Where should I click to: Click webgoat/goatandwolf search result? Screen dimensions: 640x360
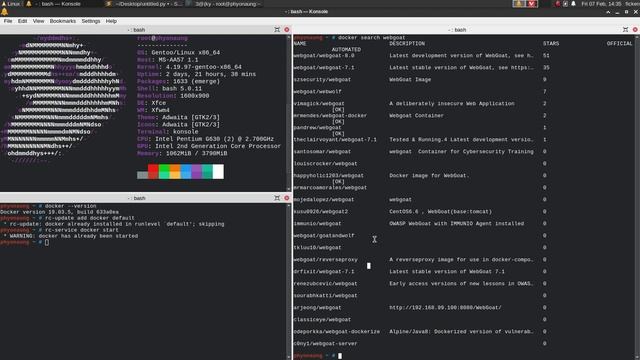click(324, 236)
